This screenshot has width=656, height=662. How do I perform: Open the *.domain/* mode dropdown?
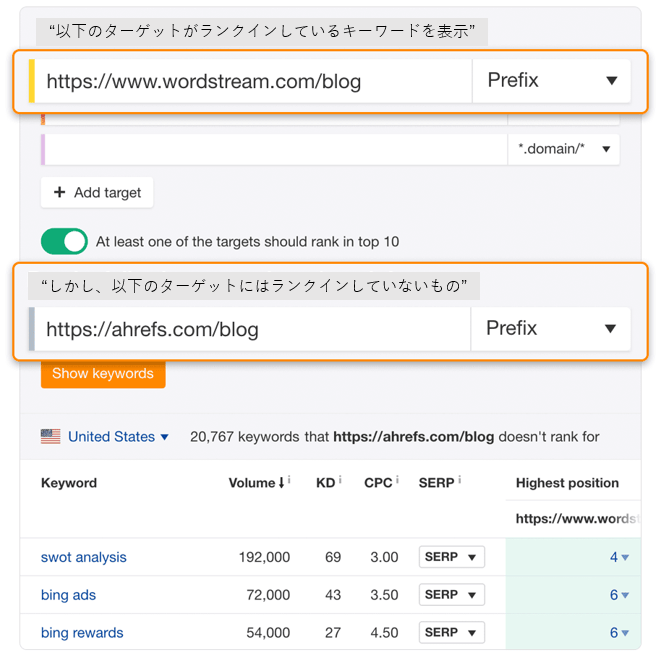point(564,149)
